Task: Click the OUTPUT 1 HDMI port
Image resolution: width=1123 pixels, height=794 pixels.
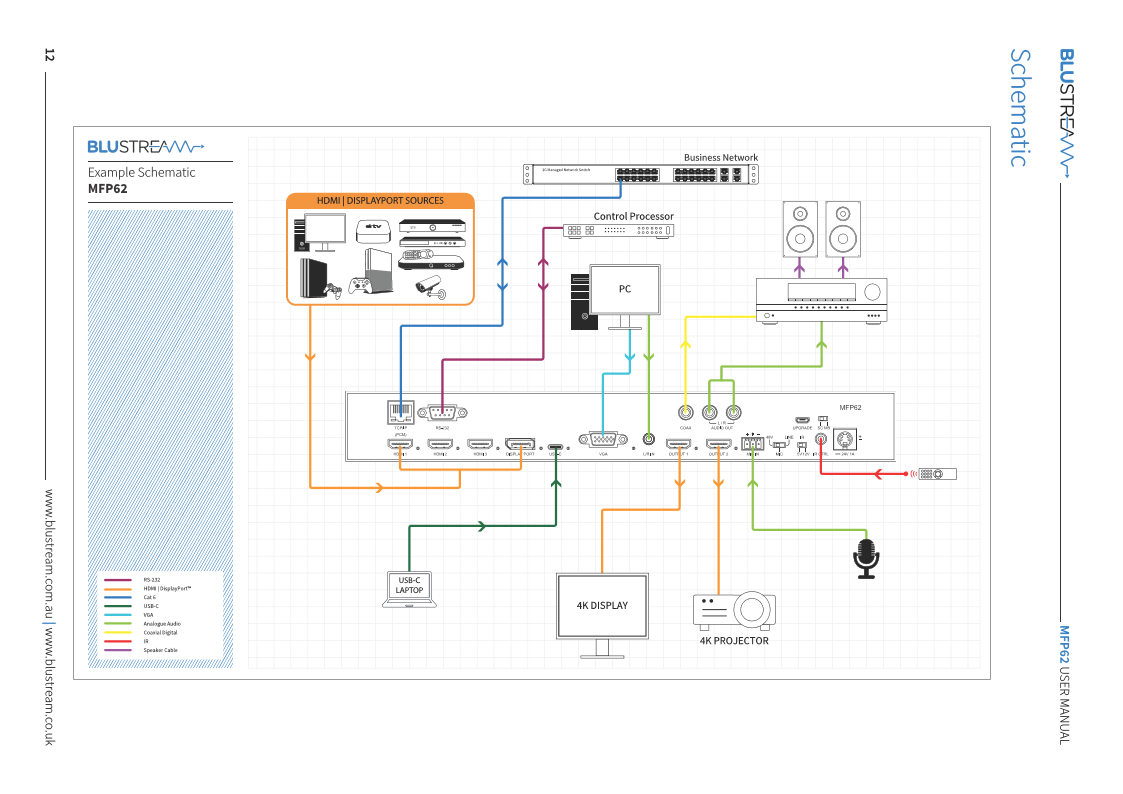Action: [678, 444]
